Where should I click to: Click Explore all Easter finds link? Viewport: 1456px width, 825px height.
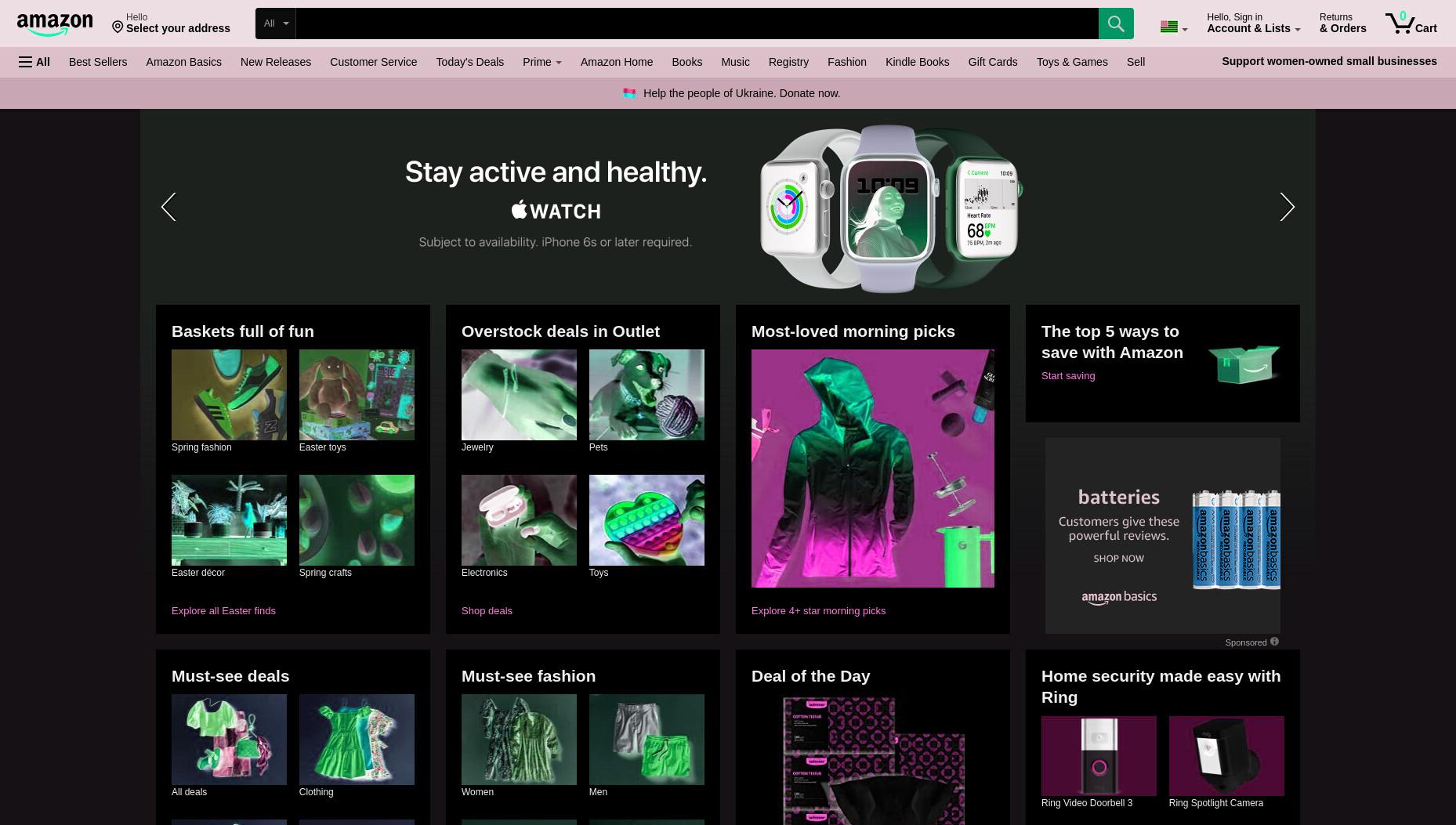click(x=223, y=610)
